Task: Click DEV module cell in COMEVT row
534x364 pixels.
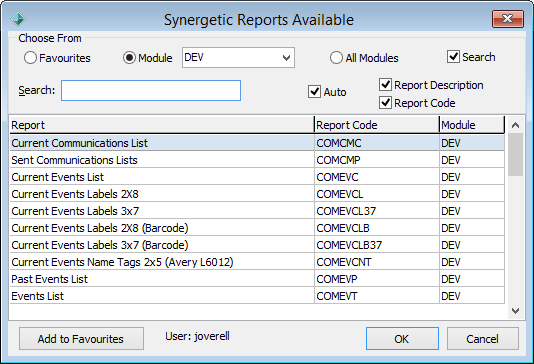Action: [472, 296]
